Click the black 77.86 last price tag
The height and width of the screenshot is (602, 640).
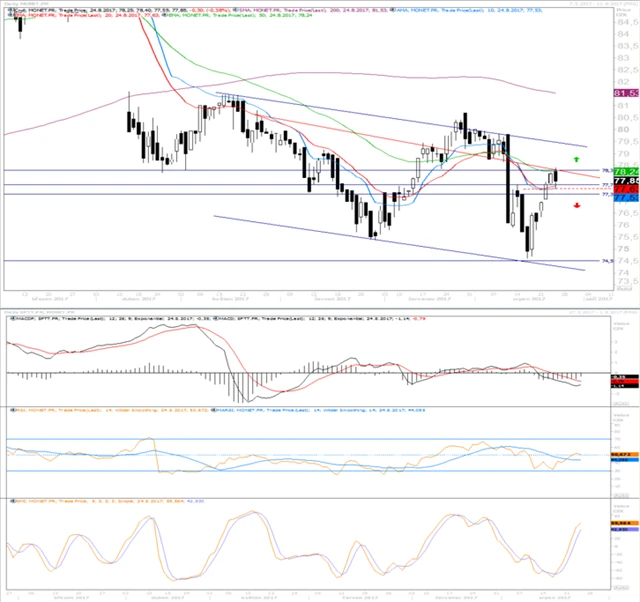tap(626, 181)
